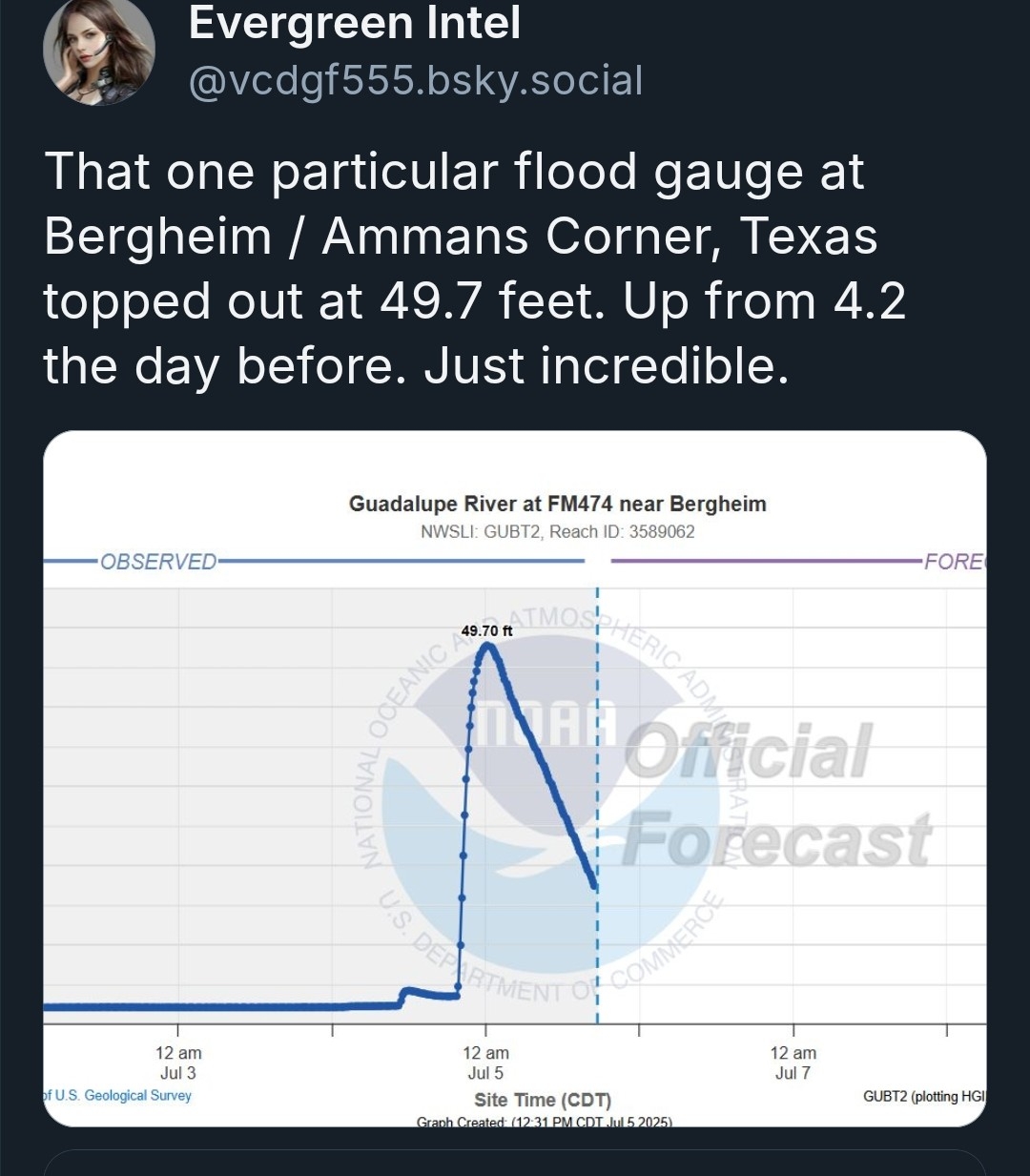Select the 12 am Jul 7 axis label
This screenshot has height=1176, width=1030.
(x=793, y=1063)
